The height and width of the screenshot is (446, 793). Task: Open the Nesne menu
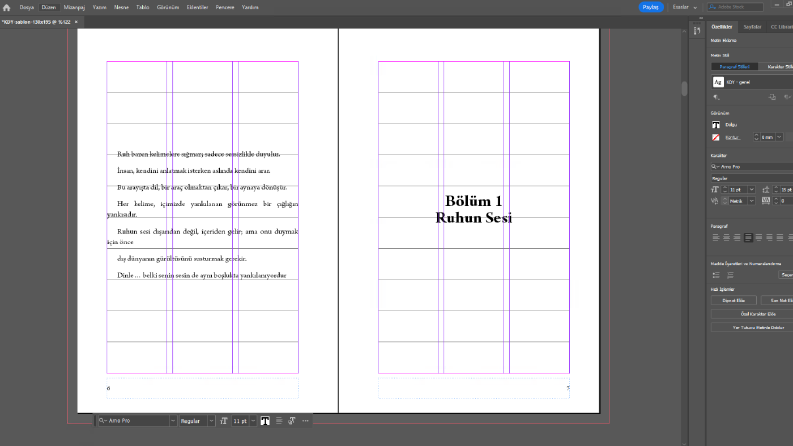click(x=121, y=8)
